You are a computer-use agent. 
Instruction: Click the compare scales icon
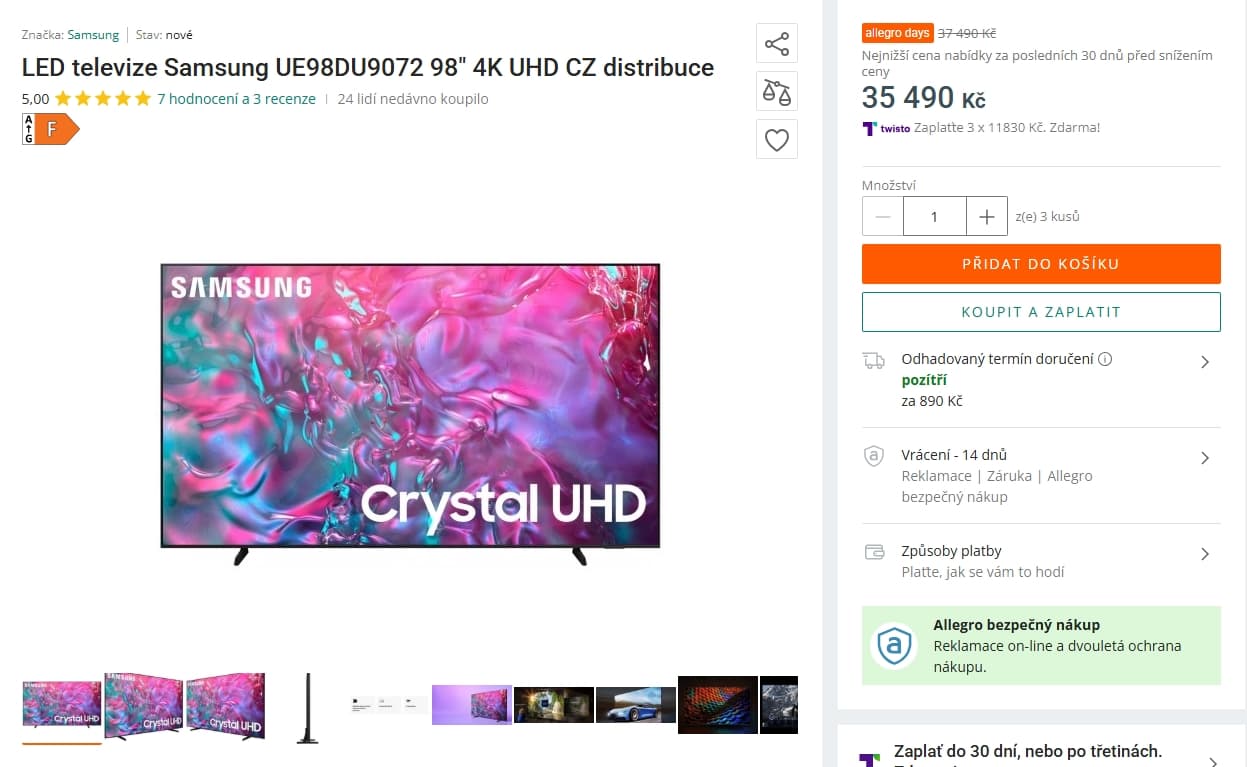point(776,92)
